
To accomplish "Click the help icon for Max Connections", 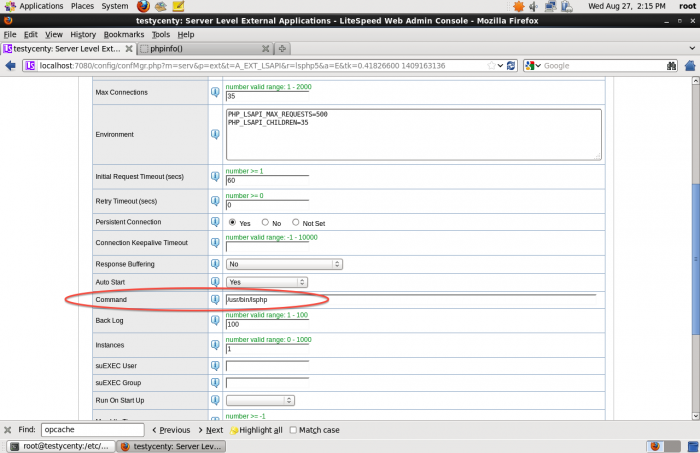I will 215,92.
